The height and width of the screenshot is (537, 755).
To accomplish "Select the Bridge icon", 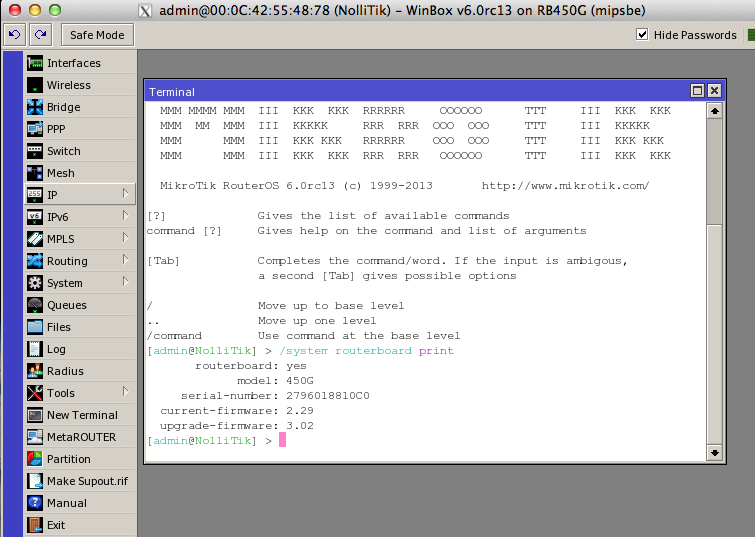I will coord(35,107).
